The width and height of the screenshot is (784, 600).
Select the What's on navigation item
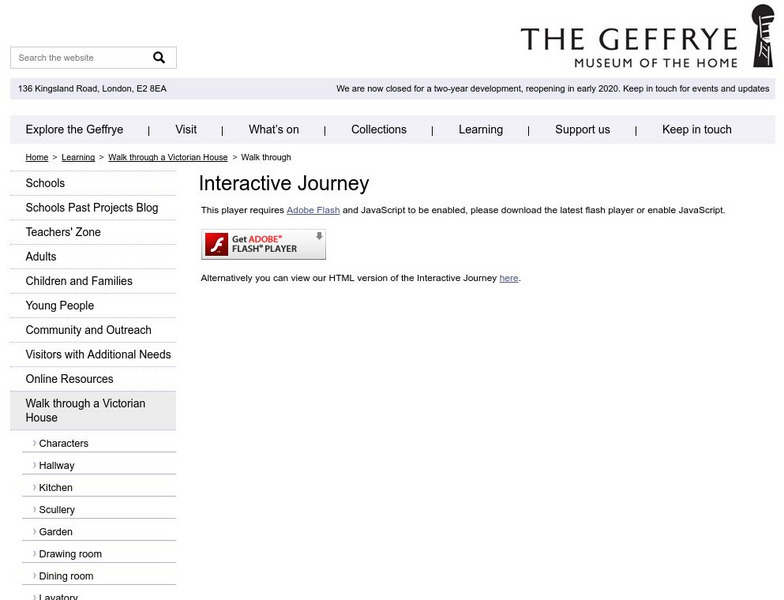pyautogui.click(x=274, y=130)
